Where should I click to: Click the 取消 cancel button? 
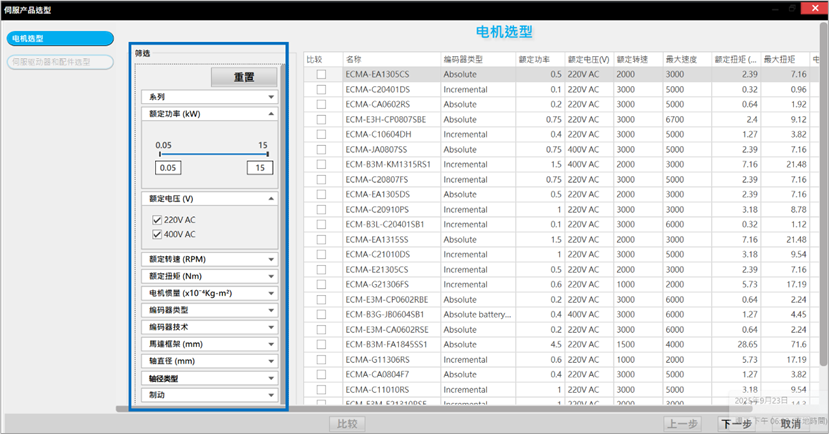pos(791,423)
